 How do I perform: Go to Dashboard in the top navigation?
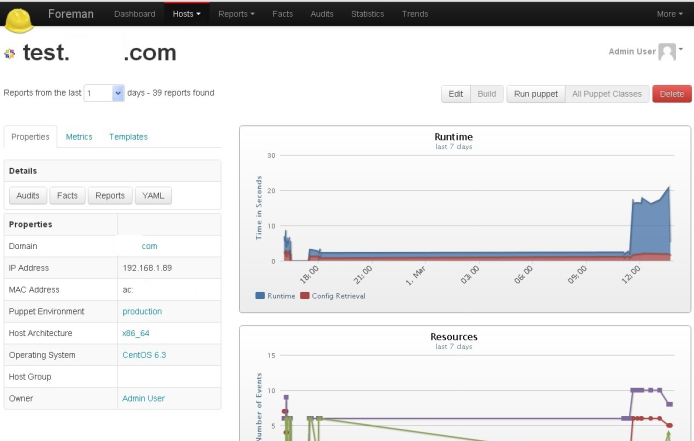(135, 14)
